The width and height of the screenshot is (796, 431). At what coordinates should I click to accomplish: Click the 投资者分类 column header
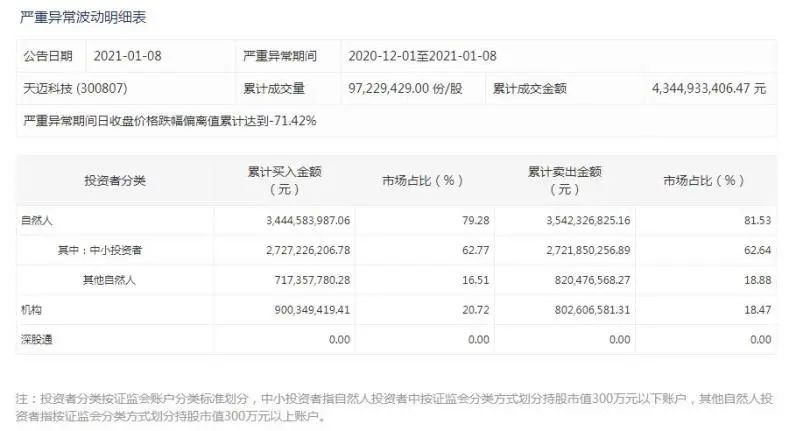[x=115, y=181]
